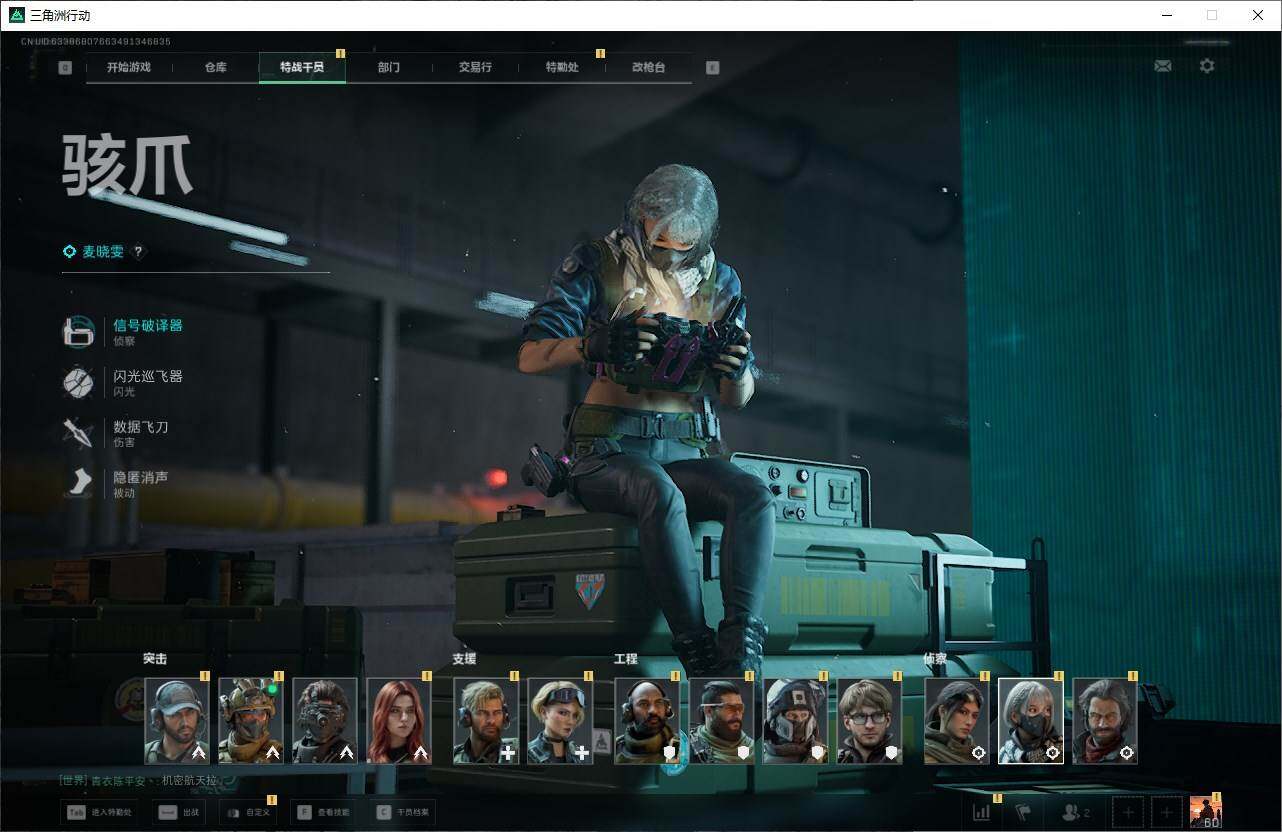Select the 信号破译器 skill icon
The width and height of the screenshot is (1282, 832).
coord(78,332)
